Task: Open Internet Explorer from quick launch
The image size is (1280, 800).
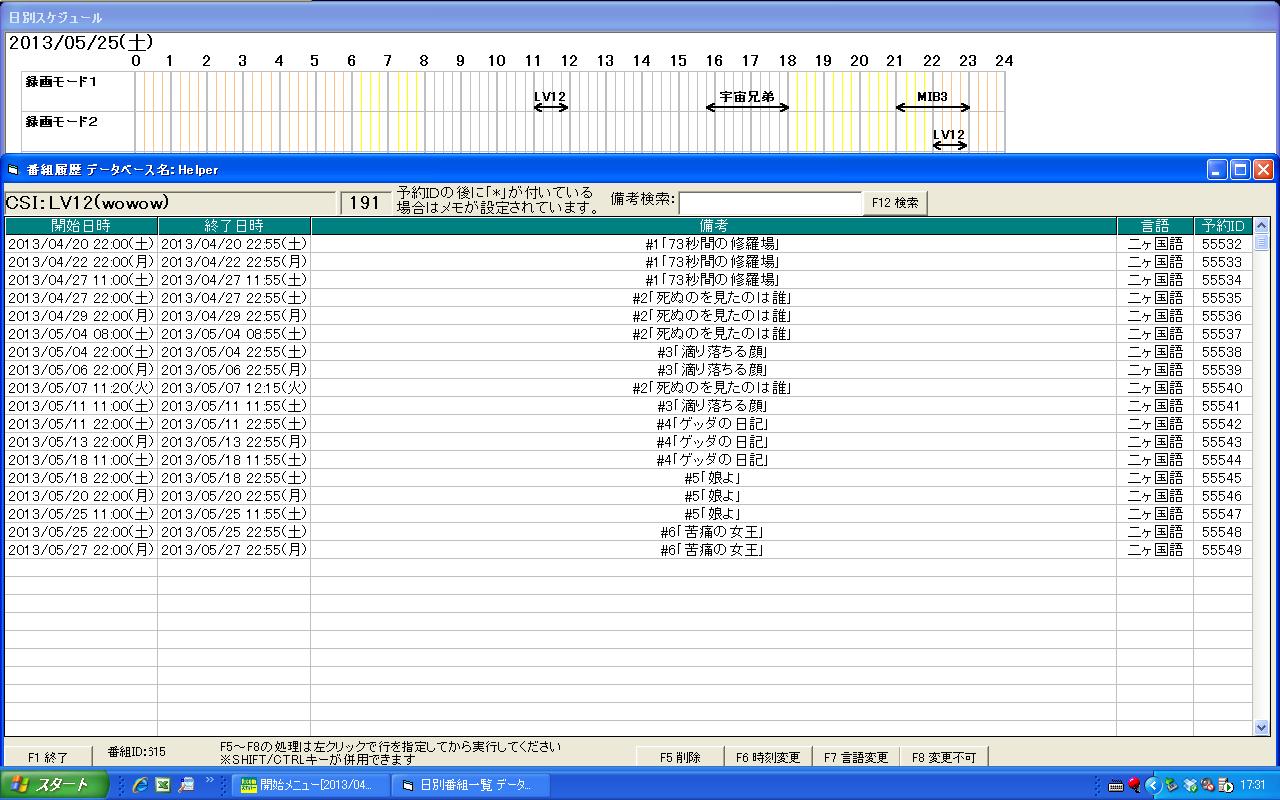Action: (141, 785)
